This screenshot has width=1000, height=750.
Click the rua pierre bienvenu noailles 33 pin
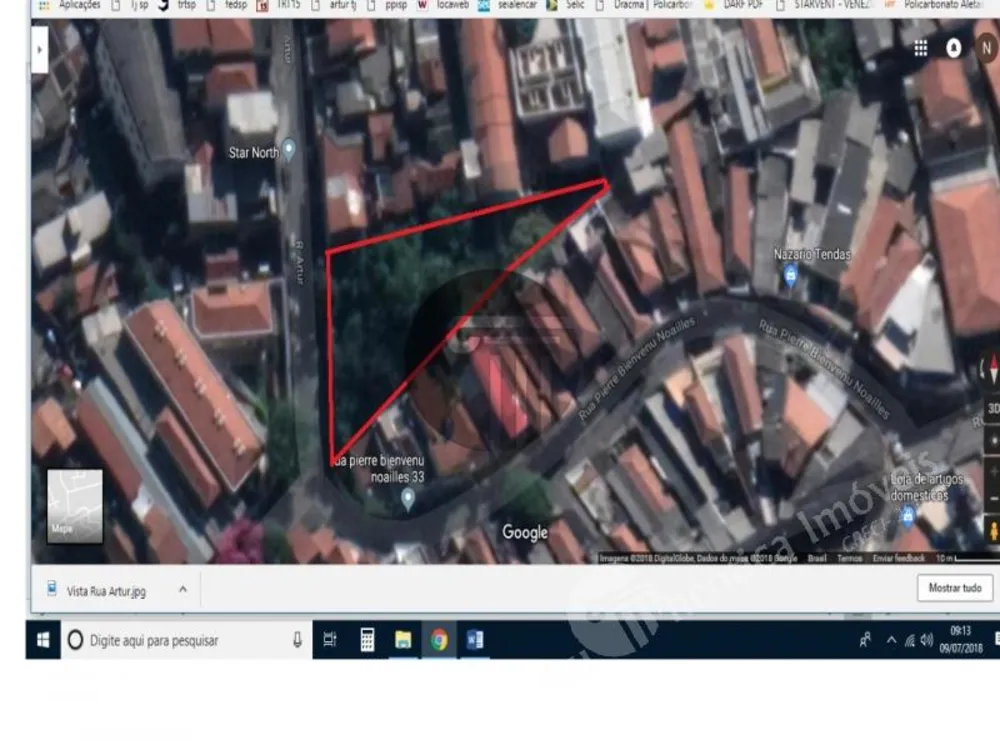click(408, 499)
